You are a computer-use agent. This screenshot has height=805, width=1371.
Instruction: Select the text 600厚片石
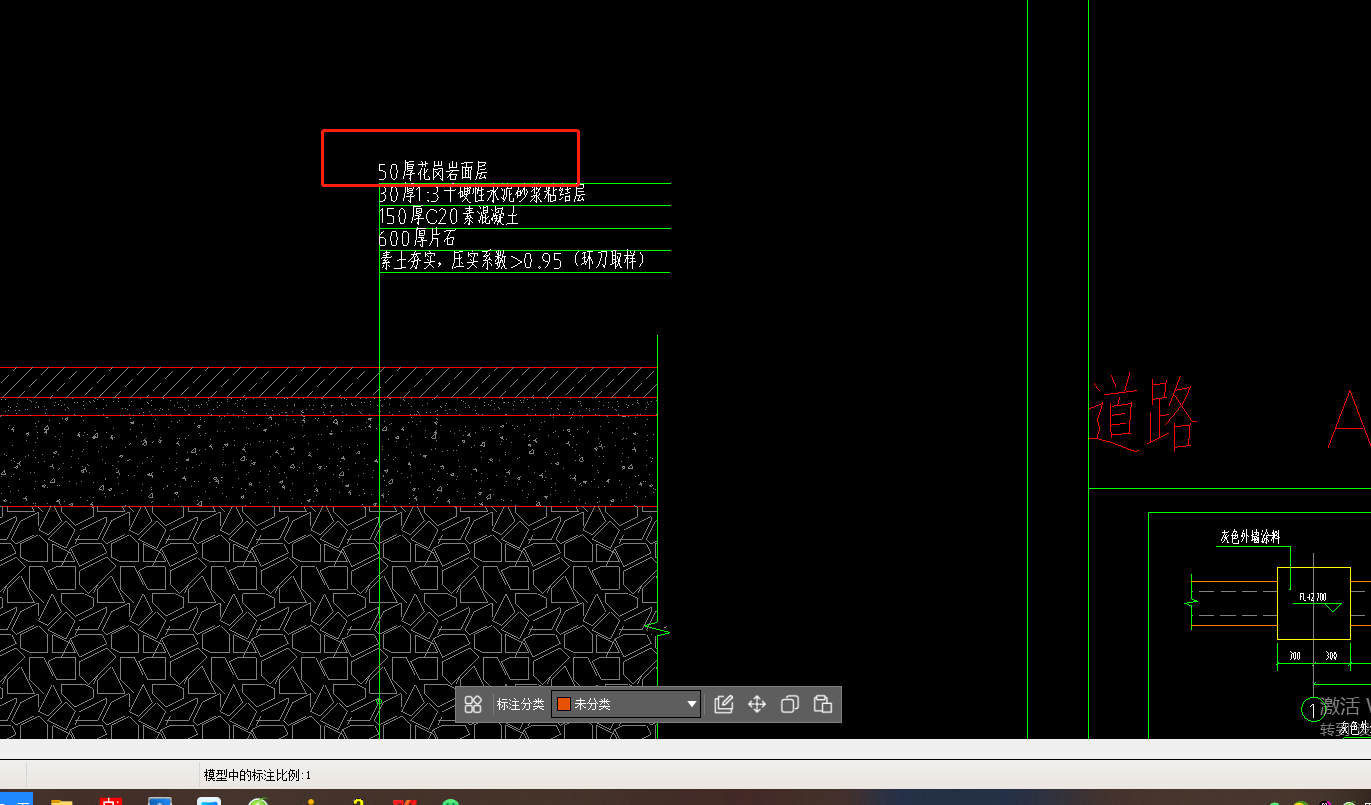click(x=417, y=238)
